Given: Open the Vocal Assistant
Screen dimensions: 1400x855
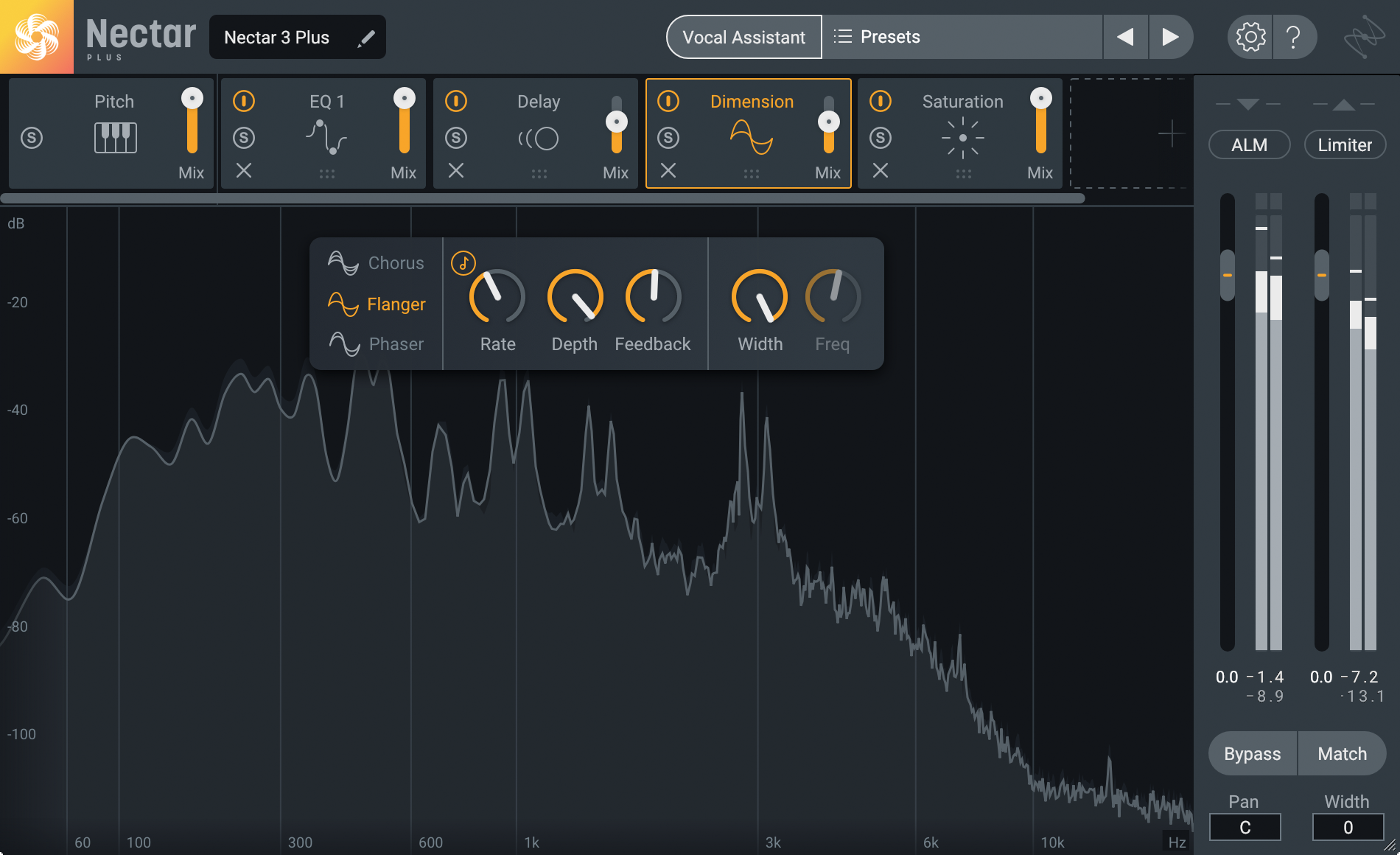Looking at the screenshot, I should click(743, 37).
